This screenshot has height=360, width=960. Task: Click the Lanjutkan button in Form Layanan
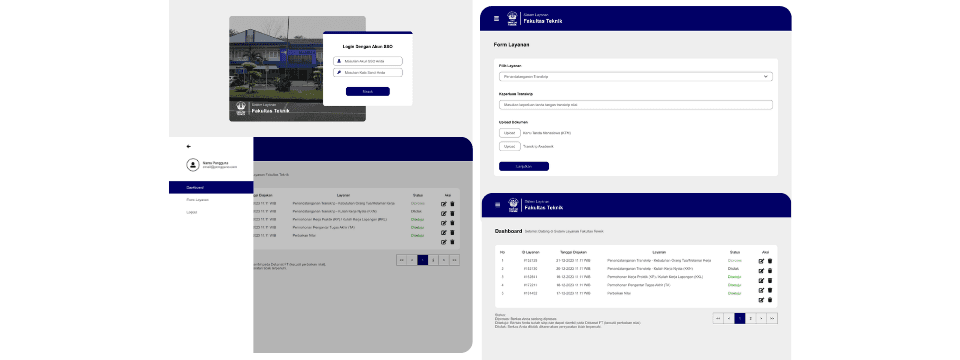[523, 166]
